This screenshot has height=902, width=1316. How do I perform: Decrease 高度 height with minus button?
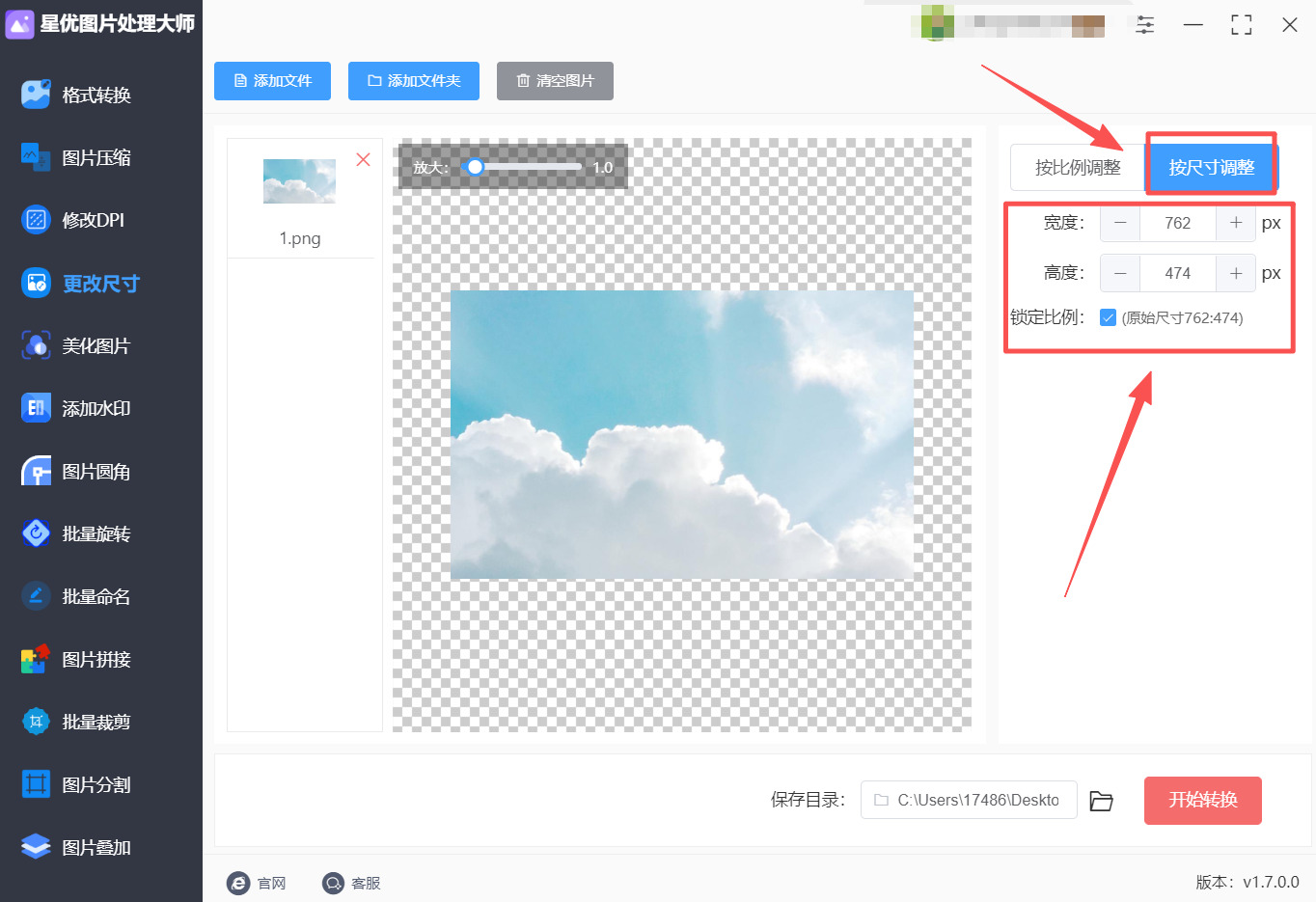(1120, 273)
